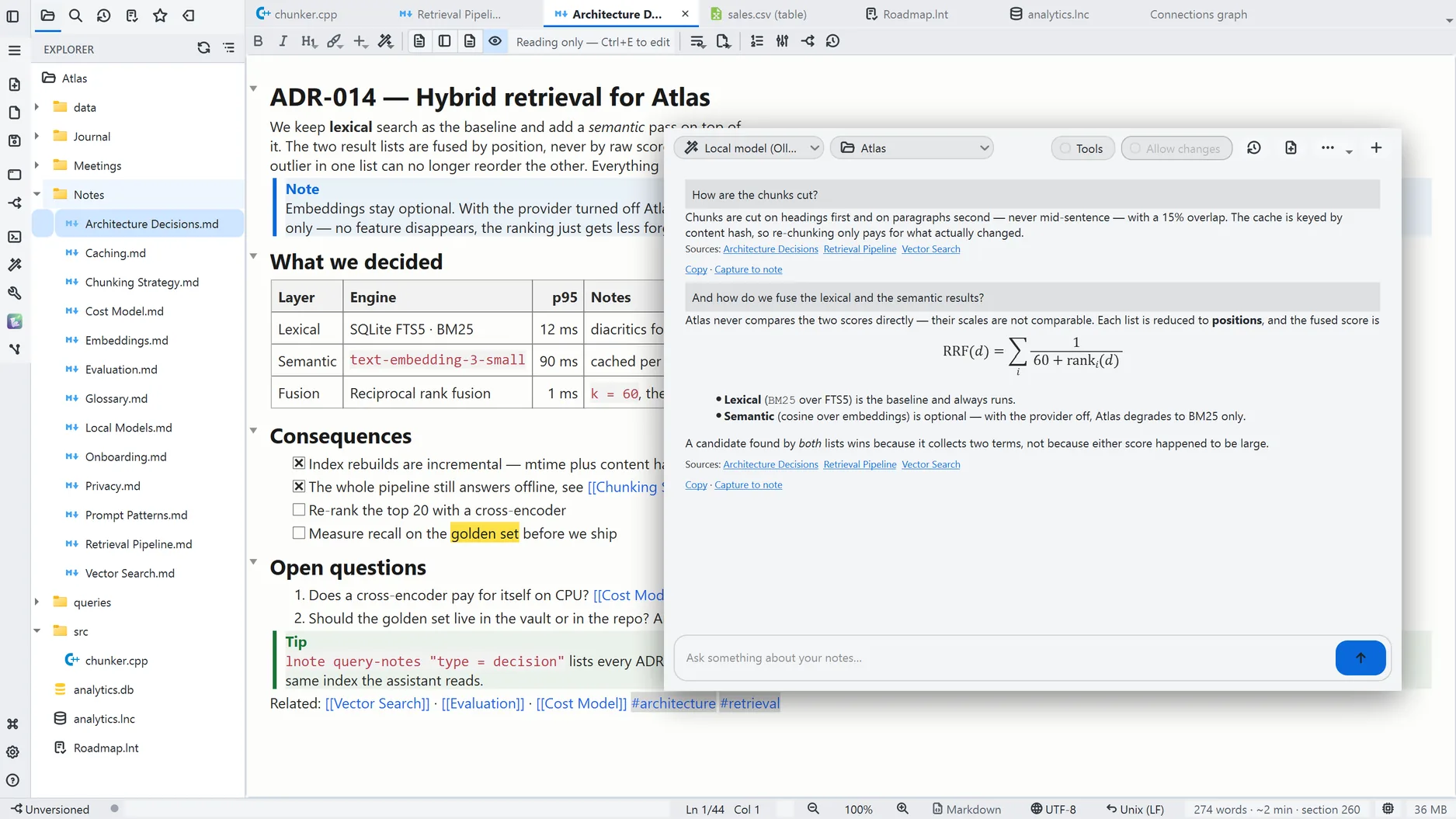Open the file version history clock icon
This screenshot has height=819, width=1456.
pyautogui.click(x=832, y=41)
